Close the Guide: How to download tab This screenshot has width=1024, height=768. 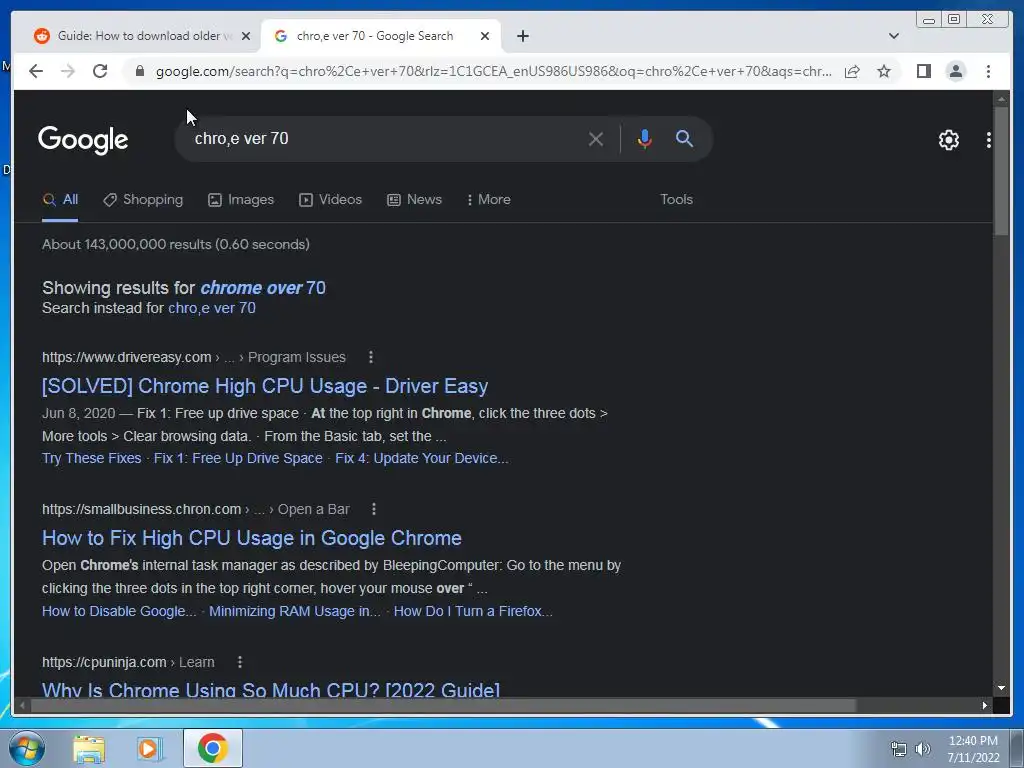(x=246, y=36)
